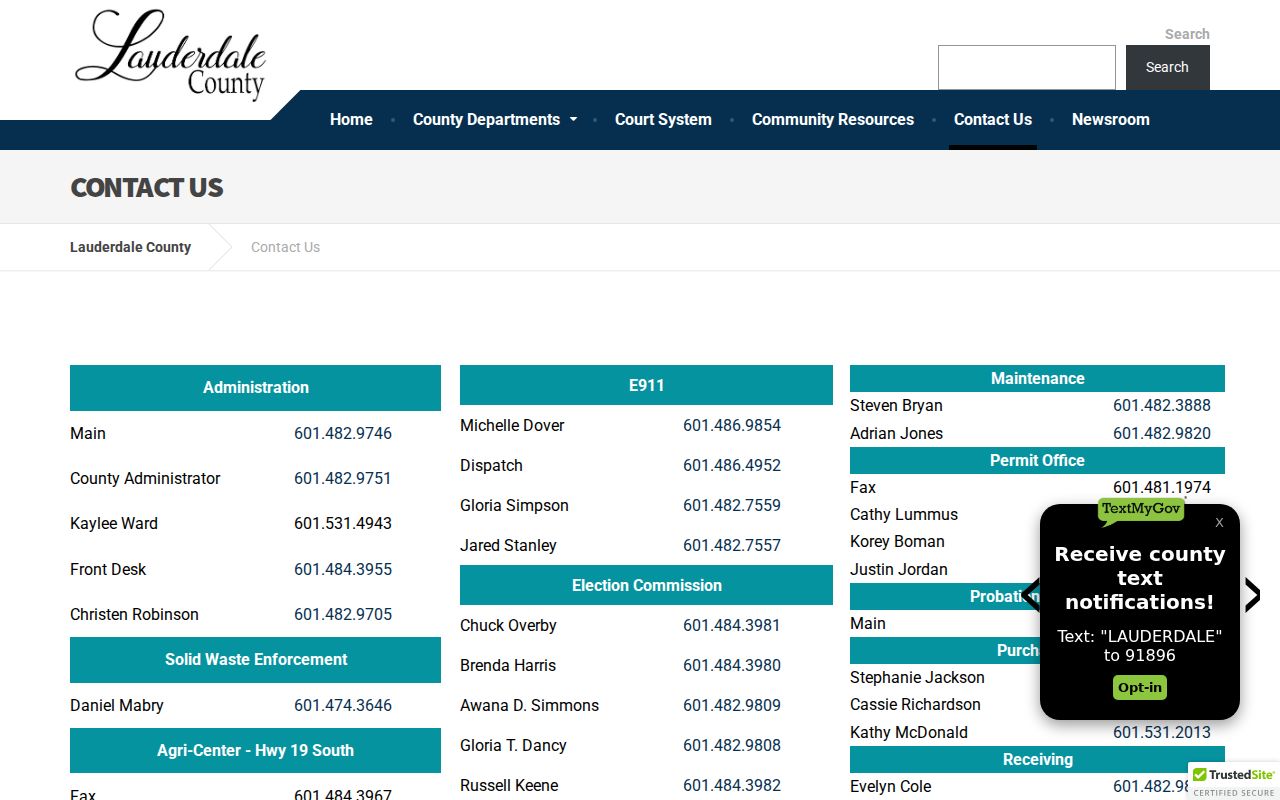1280x800 pixels.
Task: Click Michelle Dover's number 601.486.9854
Action: (732, 425)
